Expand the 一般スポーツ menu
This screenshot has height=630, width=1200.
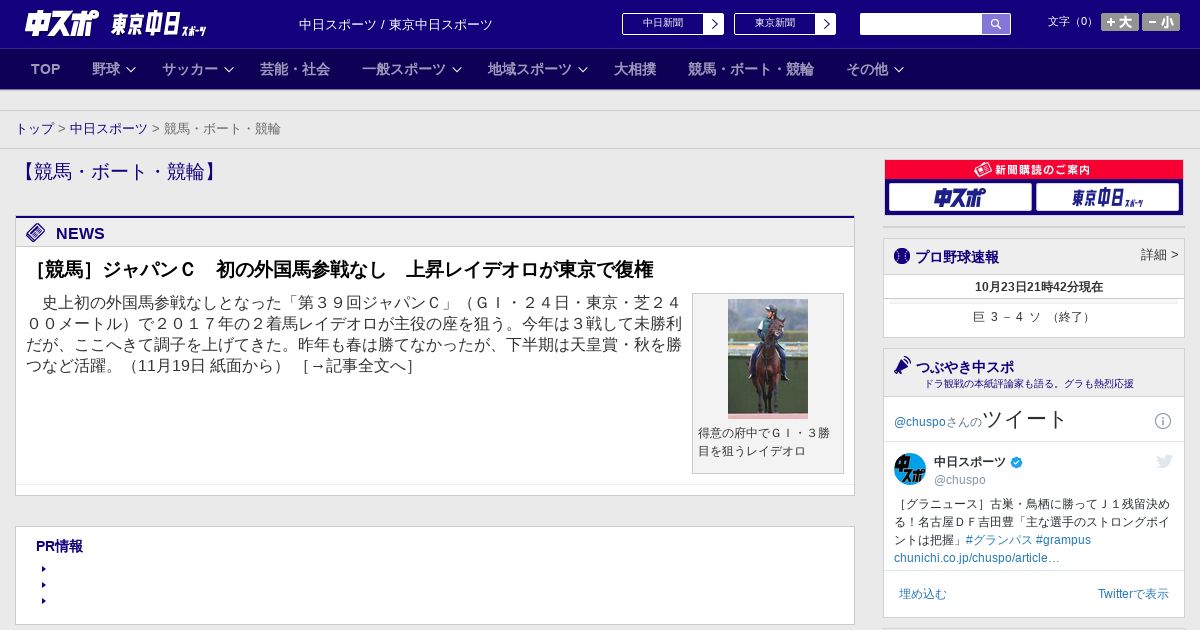tap(412, 69)
